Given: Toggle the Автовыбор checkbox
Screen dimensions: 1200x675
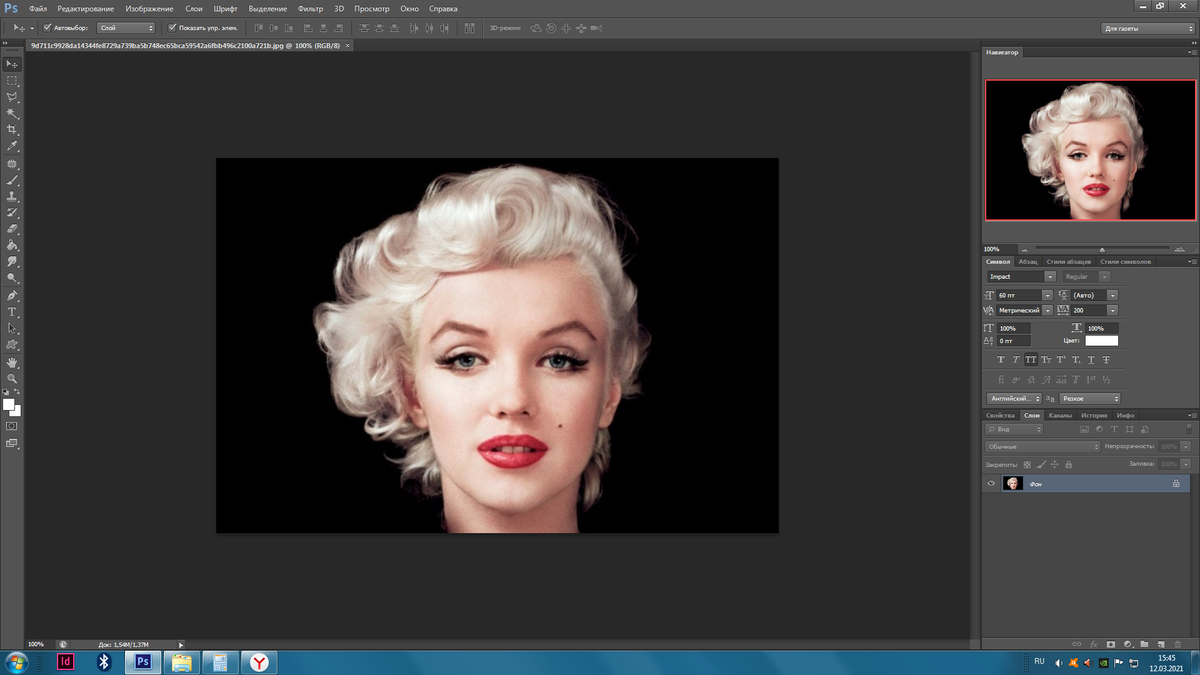Looking at the screenshot, I should point(47,28).
